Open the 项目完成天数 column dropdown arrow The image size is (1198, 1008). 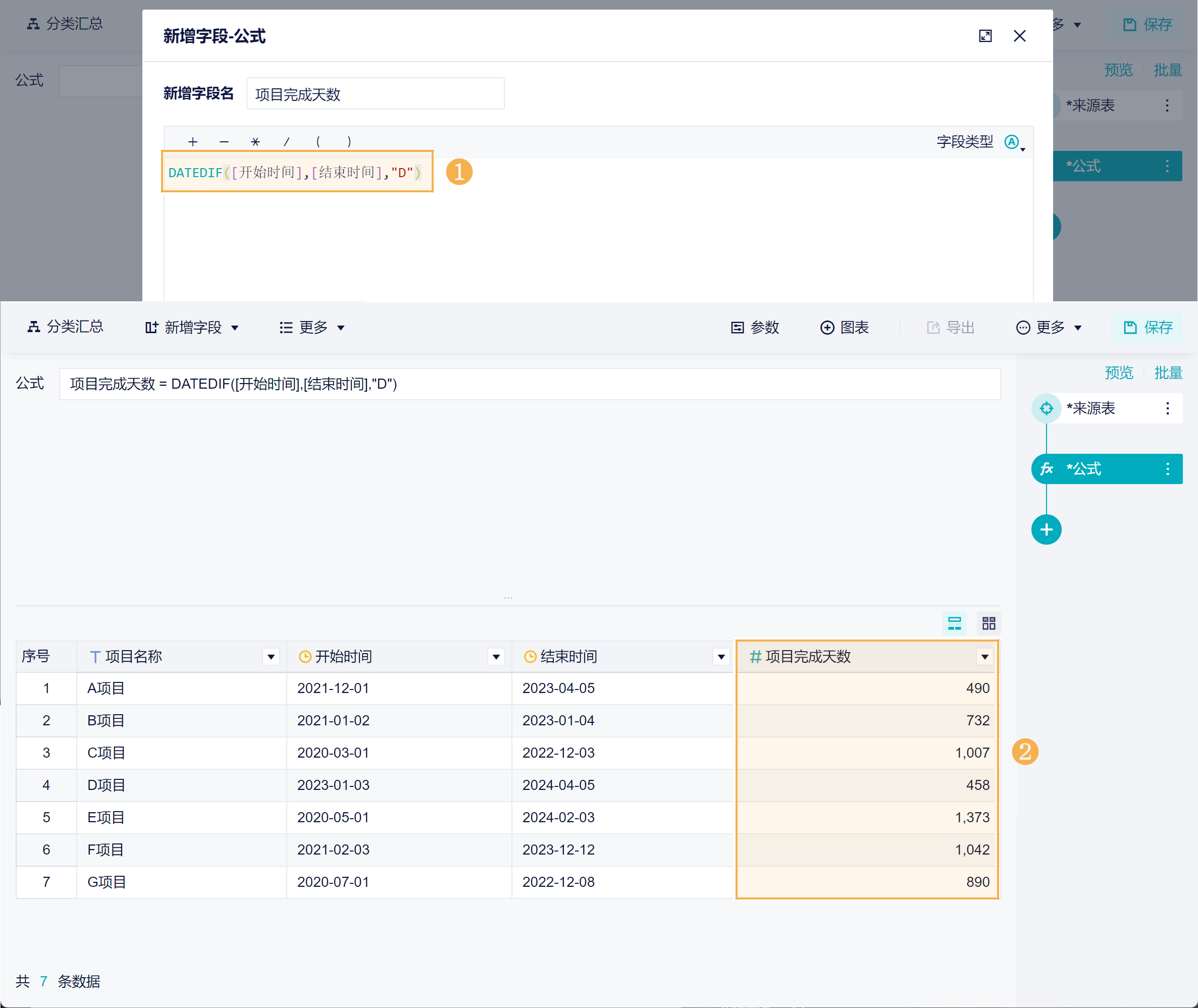pos(984,657)
